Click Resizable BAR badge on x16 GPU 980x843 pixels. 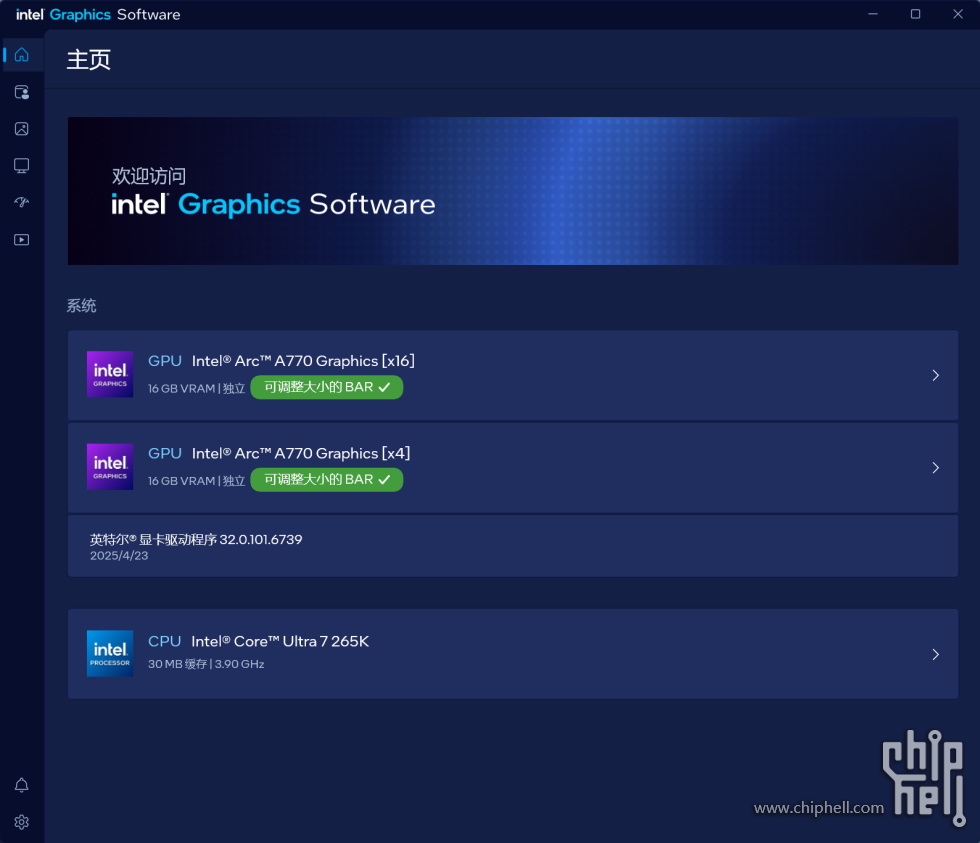[327, 387]
